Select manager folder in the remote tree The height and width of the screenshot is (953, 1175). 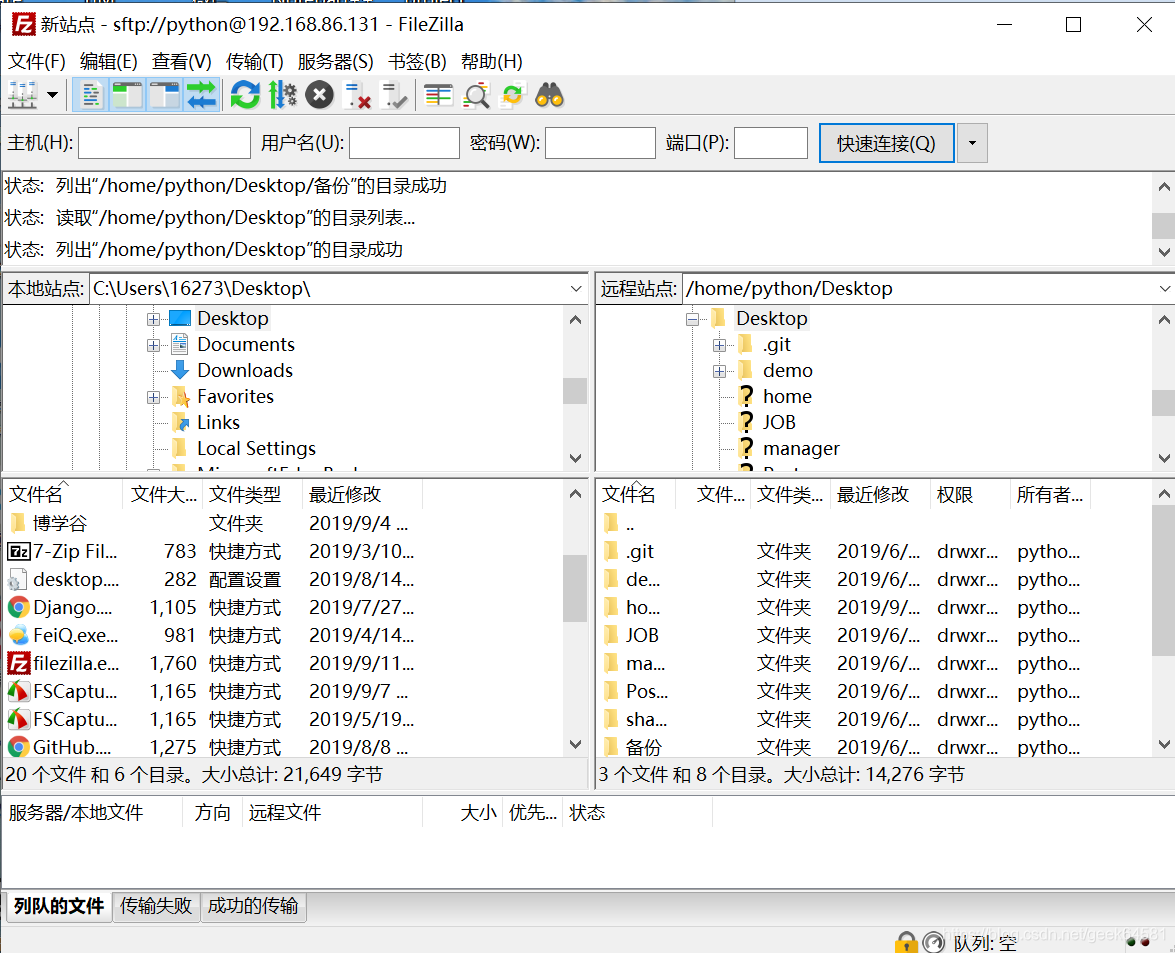(x=801, y=448)
